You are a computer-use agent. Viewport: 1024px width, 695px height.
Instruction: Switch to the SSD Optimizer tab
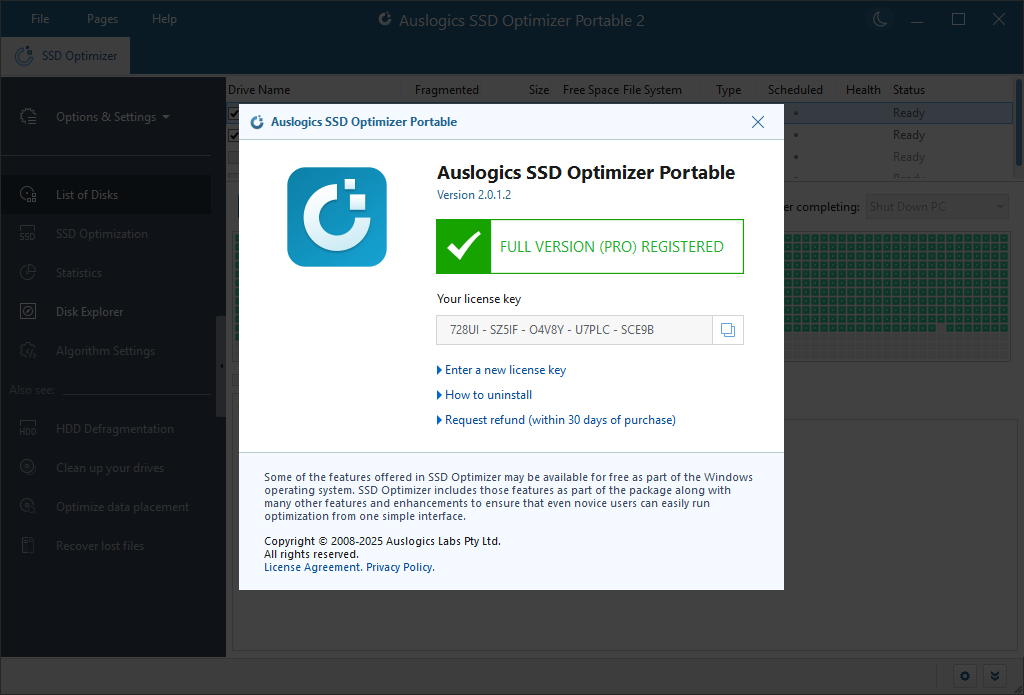[65, 56]
